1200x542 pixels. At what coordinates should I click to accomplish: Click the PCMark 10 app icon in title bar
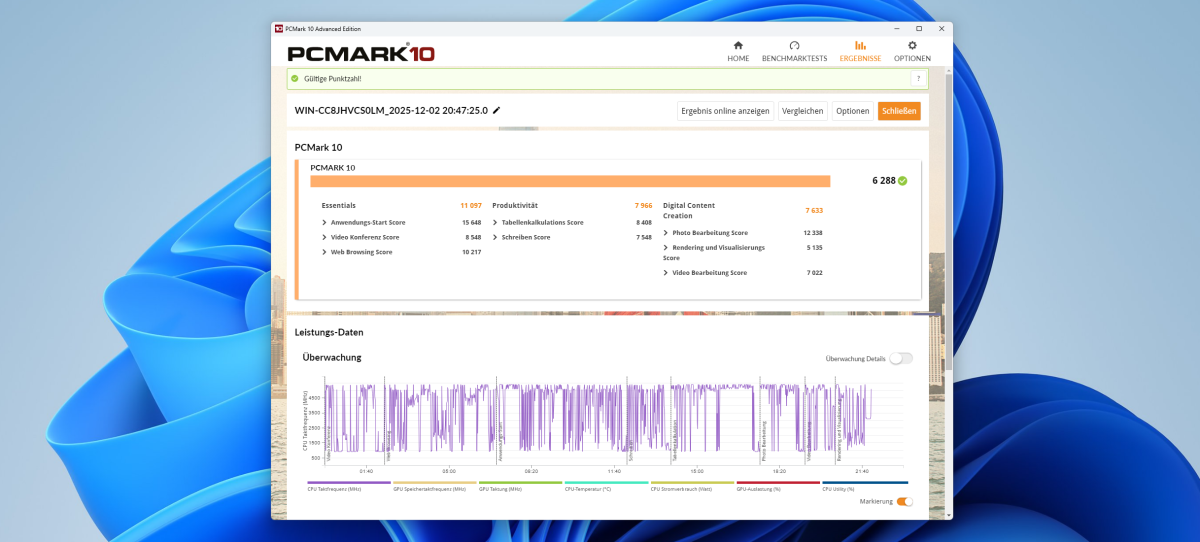278,29
